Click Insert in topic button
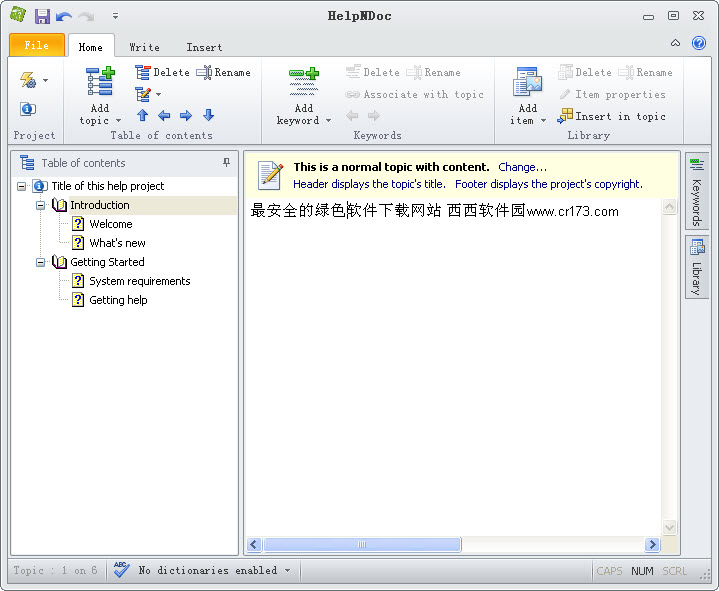The height and width of the screenshot is (591, 719). [611, 116]
